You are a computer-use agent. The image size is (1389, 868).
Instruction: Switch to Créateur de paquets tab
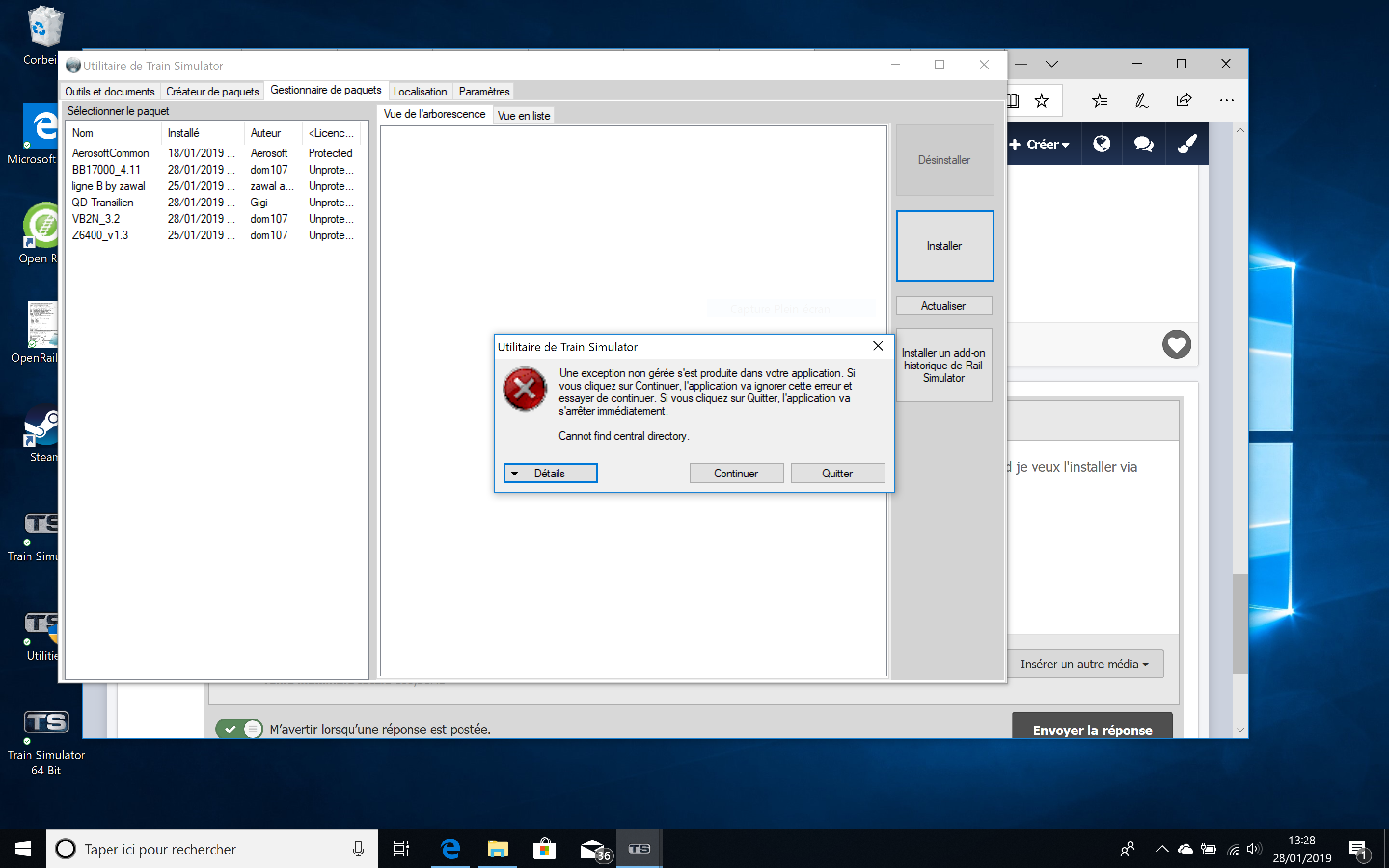click(x=212, y=91)
